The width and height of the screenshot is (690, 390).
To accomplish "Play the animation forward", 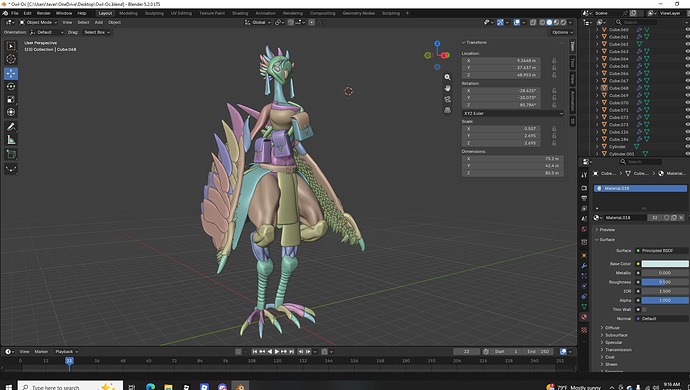I will (277, 351).
